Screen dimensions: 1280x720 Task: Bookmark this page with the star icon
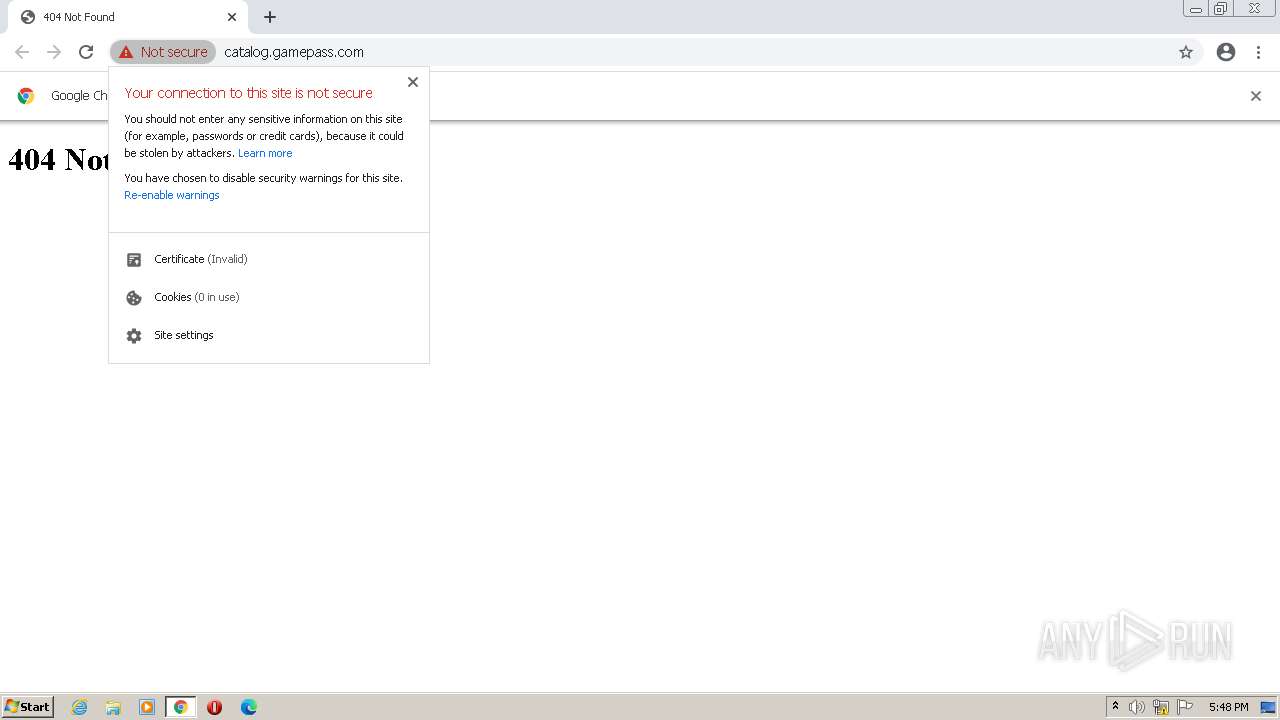click(x=1186, y=52)
